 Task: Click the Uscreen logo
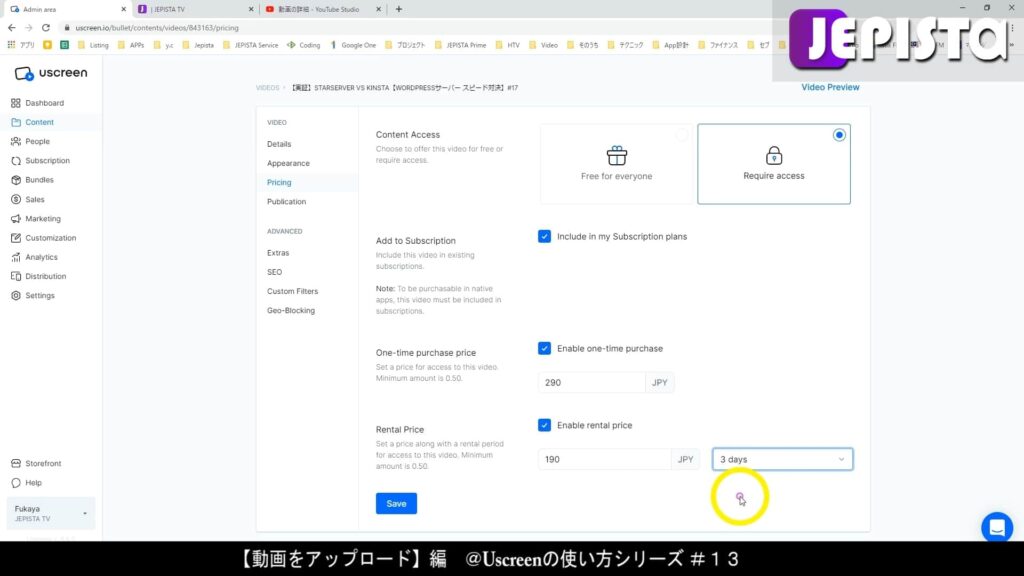[50, 73]
